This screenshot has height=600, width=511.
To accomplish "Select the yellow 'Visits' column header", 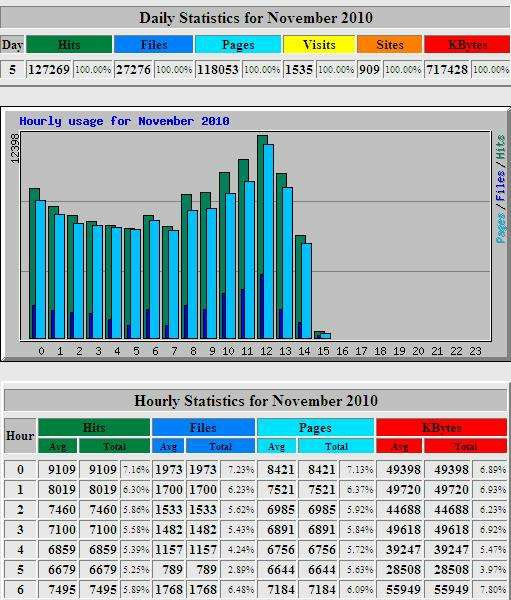I will coord(319,45).
